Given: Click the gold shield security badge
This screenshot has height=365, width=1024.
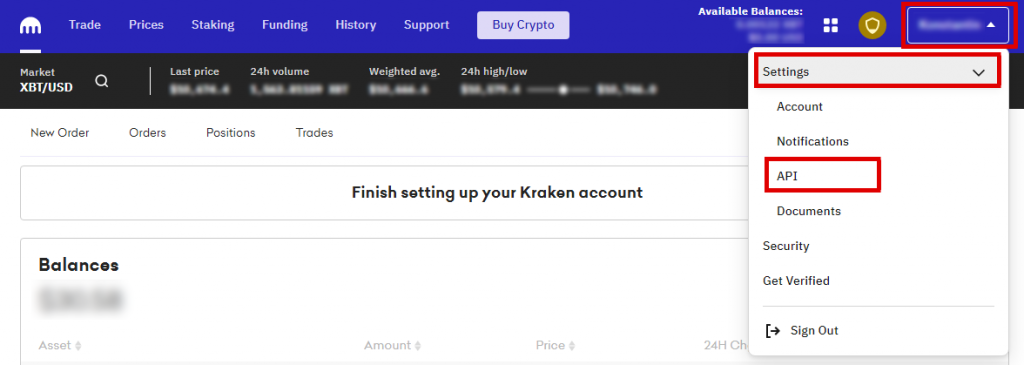Looking at the screenshot, I should (x=872, y=25).
